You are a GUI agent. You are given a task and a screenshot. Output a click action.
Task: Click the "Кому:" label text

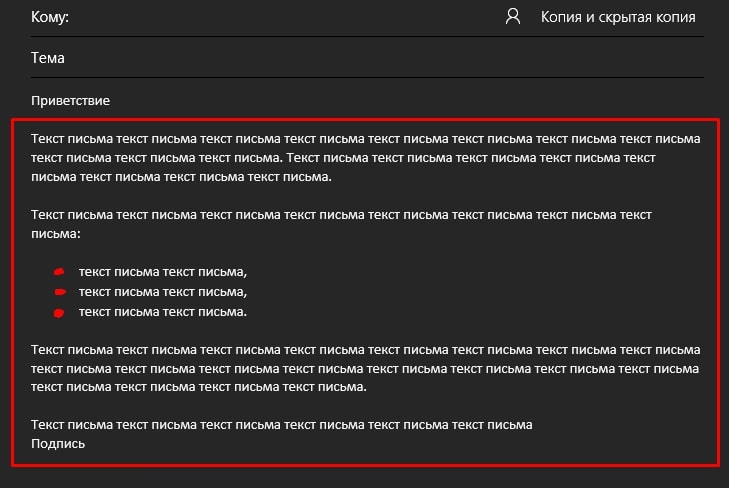[x=50, y=17]
